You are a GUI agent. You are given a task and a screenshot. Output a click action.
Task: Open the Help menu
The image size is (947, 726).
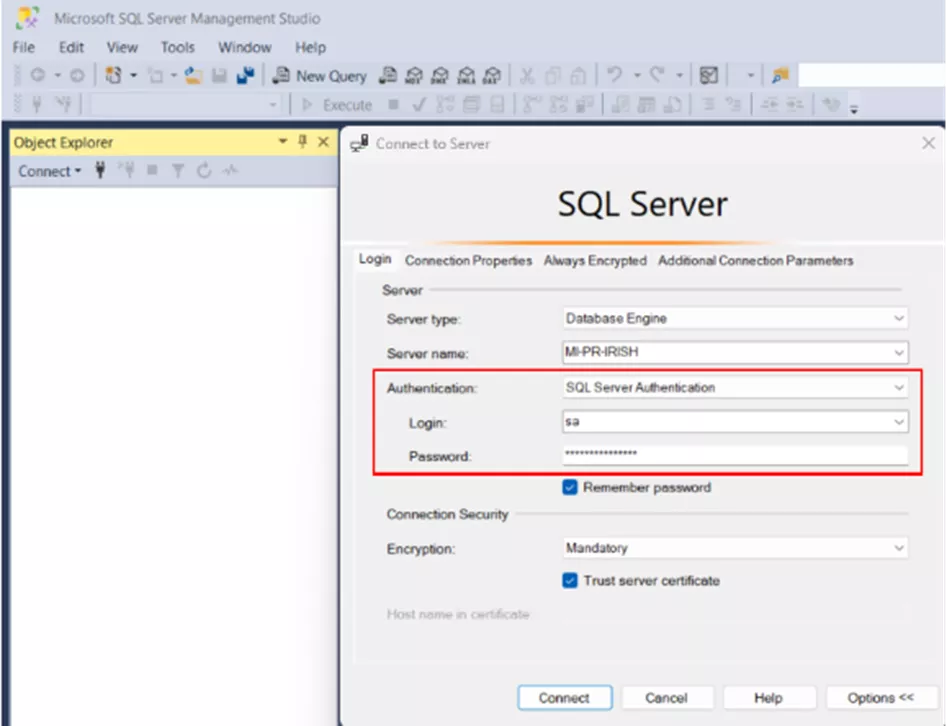pyautogui.click(x=310, y=47)
